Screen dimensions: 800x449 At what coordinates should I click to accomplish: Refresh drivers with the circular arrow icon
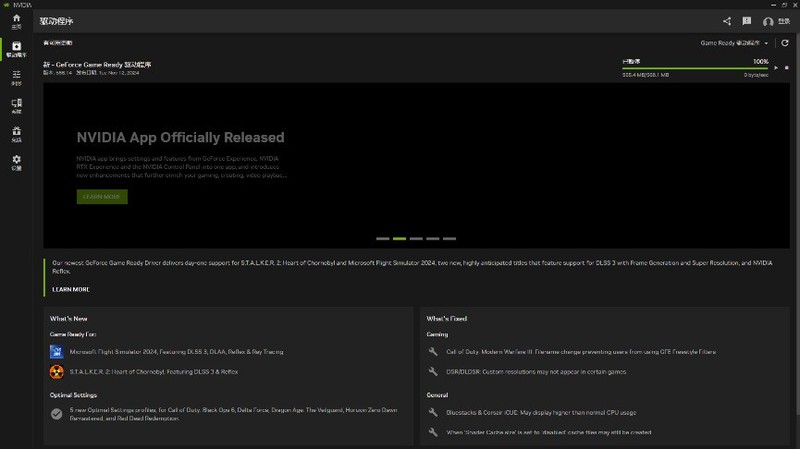coord(785,43)
